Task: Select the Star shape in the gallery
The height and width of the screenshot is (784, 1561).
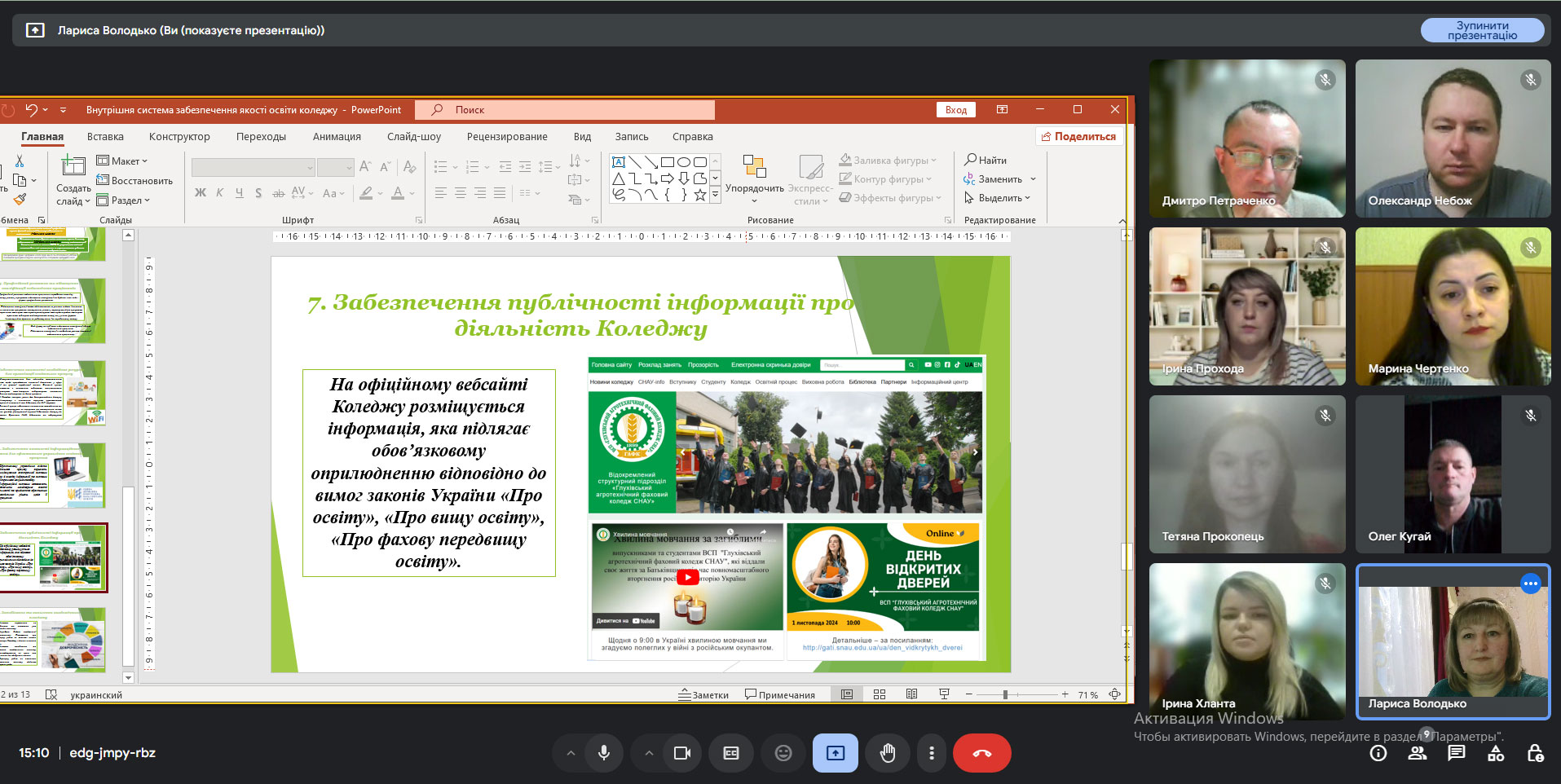Action: pos(700,195)
